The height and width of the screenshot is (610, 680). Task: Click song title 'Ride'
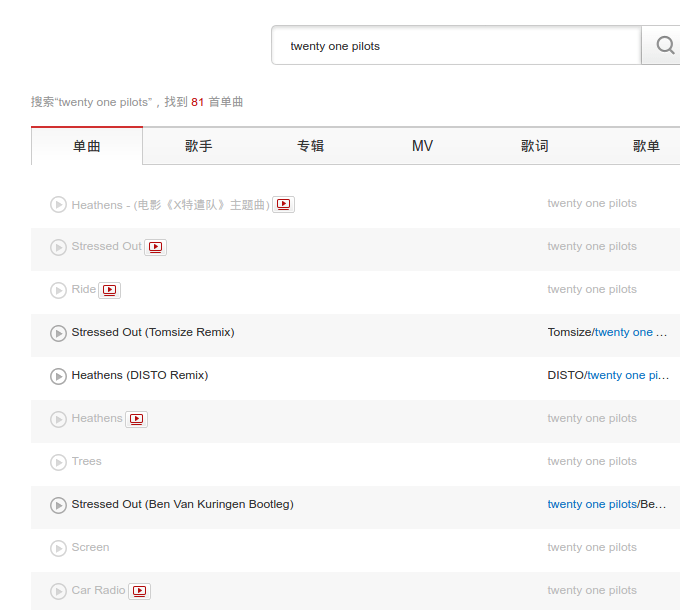click(x=84, y=289)
